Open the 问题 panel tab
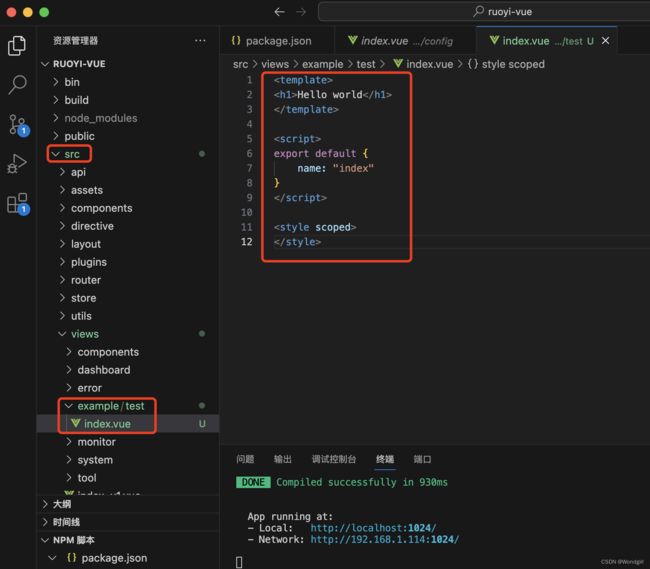 [x=245, y=459]
